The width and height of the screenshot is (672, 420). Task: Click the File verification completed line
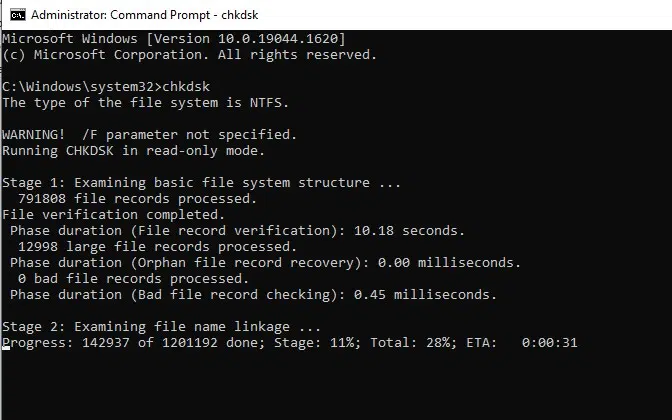pyautogui.click(x=114, y=215)
